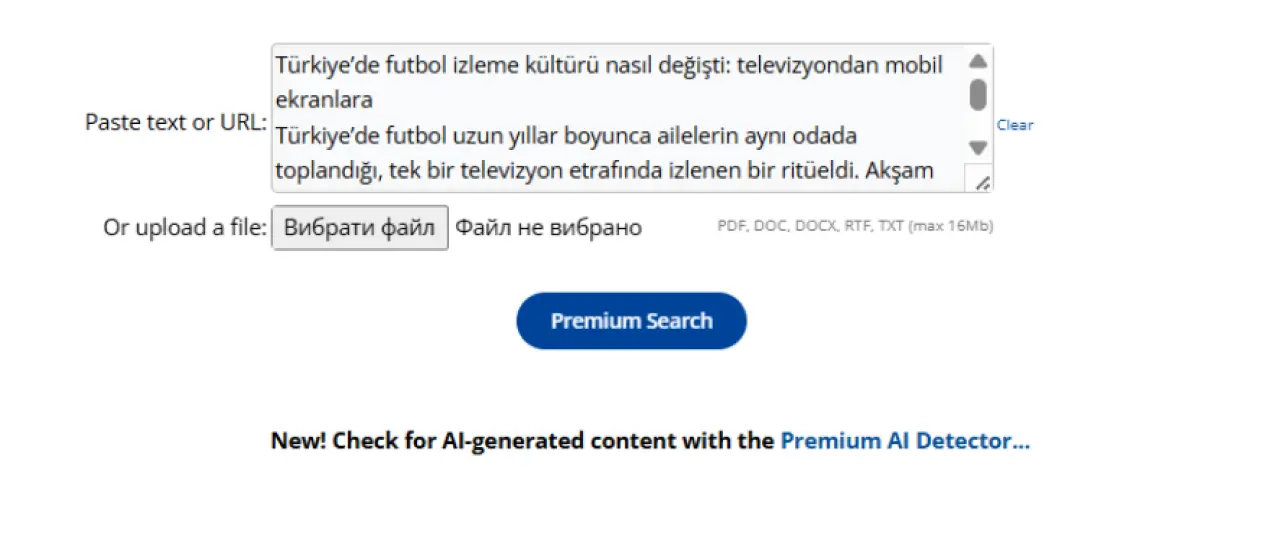
Task: Click the text box scrollbar thumb
Action: point(978,94)
